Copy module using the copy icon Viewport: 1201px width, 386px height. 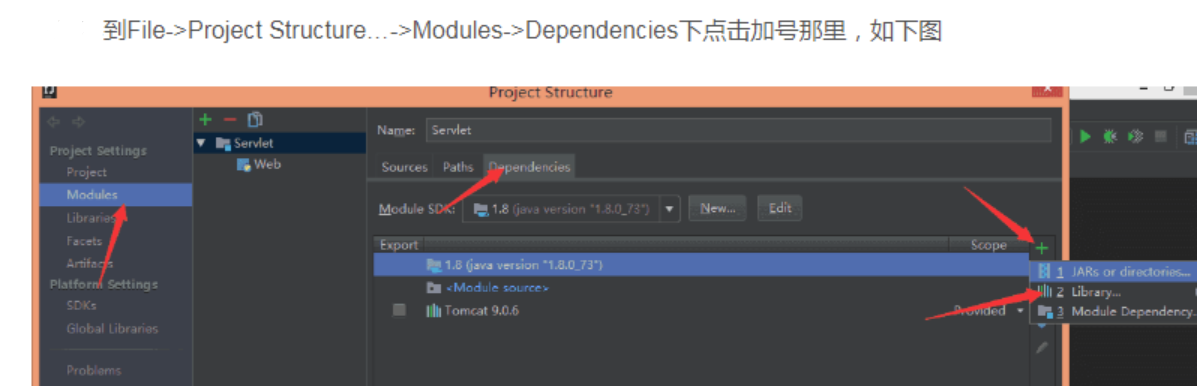[255, 120]
